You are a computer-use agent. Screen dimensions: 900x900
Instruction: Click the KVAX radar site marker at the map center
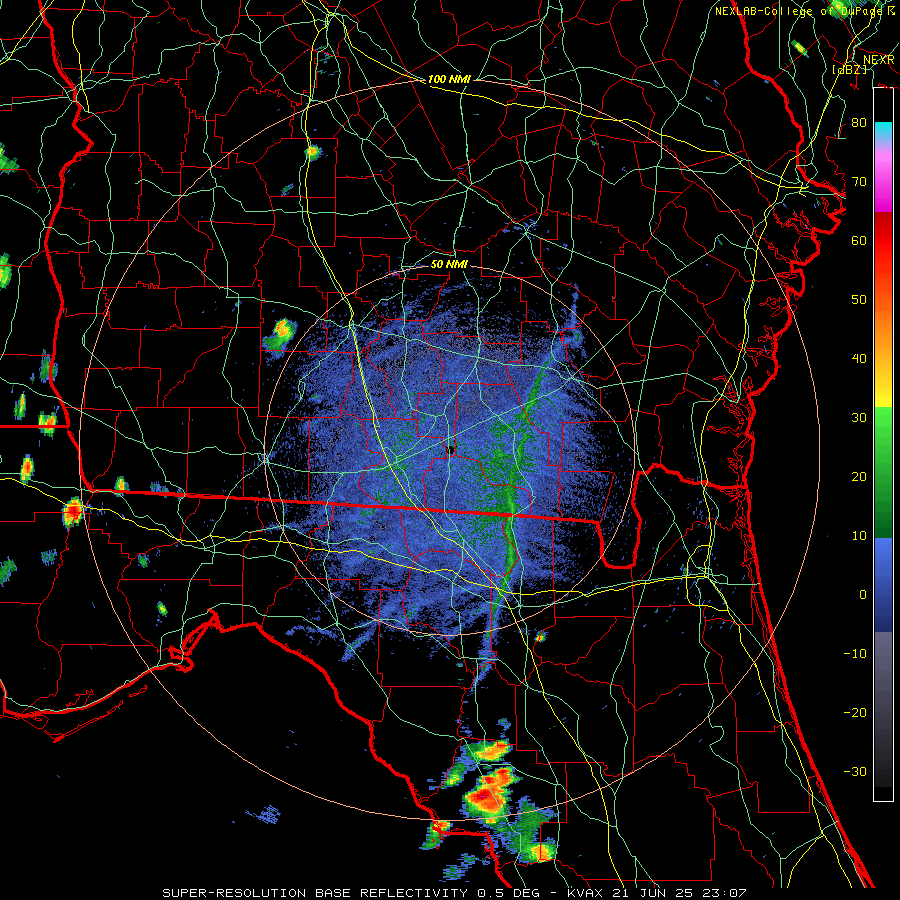[451, 449]
